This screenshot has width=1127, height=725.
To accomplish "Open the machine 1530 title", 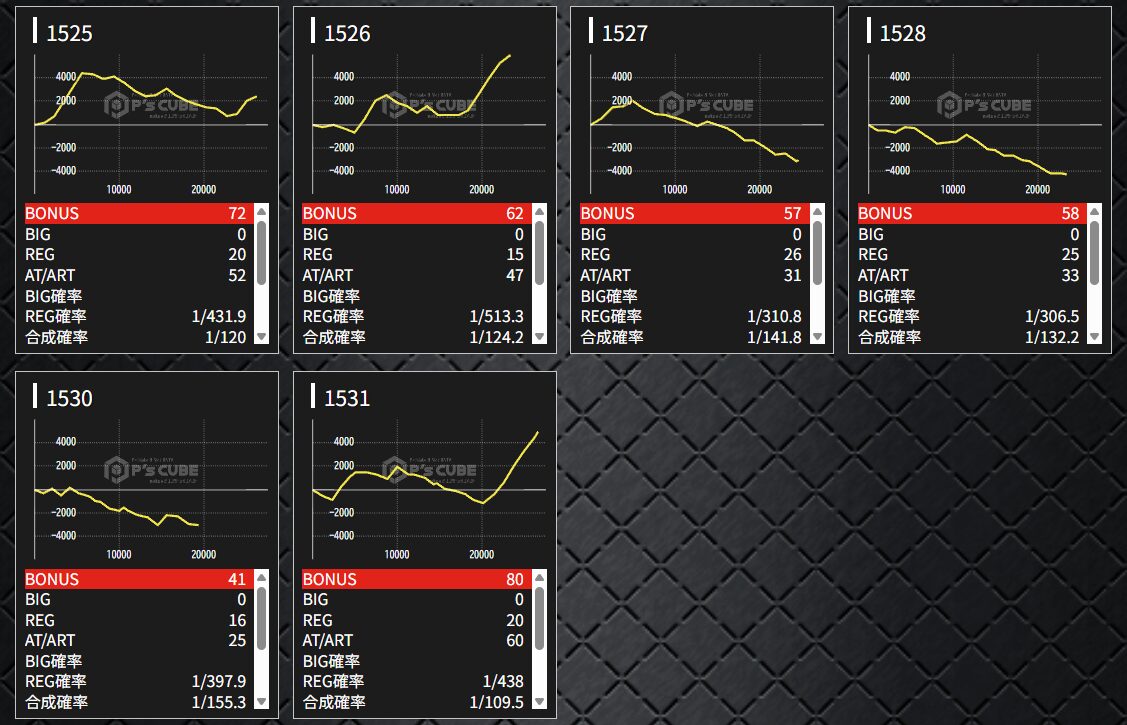I will [x=69, y=398].
